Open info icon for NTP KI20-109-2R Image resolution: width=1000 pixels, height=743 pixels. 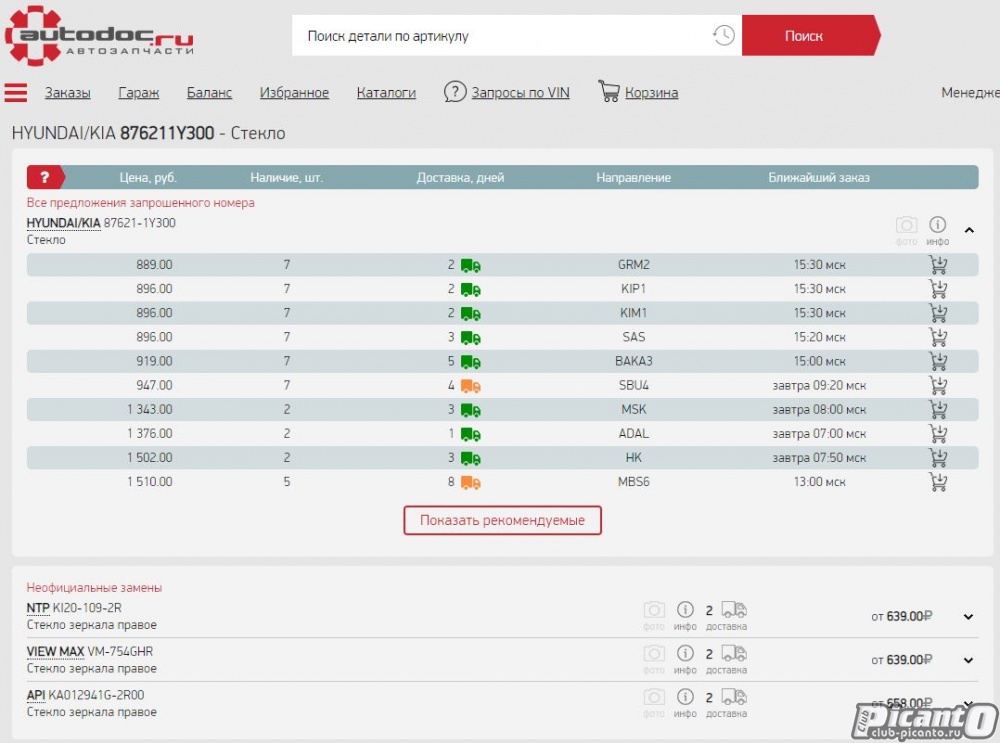[x=685, y=610]
